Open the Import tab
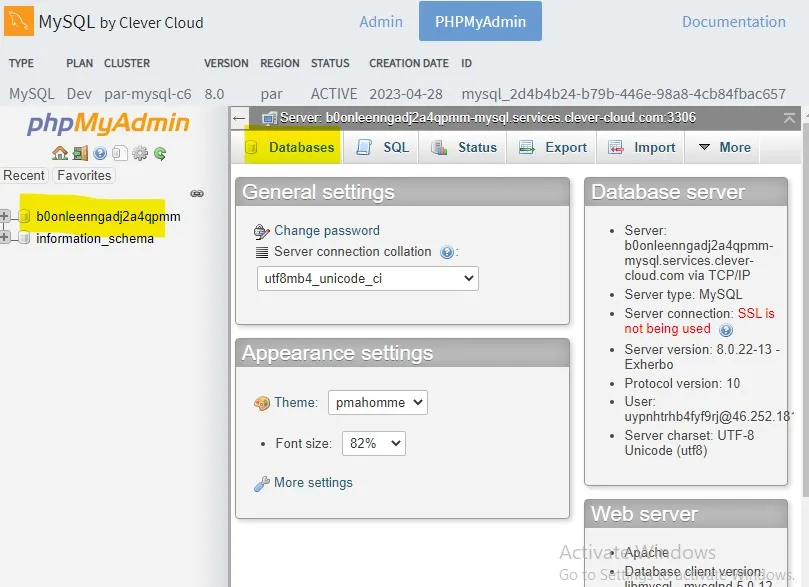 [641, 148]
